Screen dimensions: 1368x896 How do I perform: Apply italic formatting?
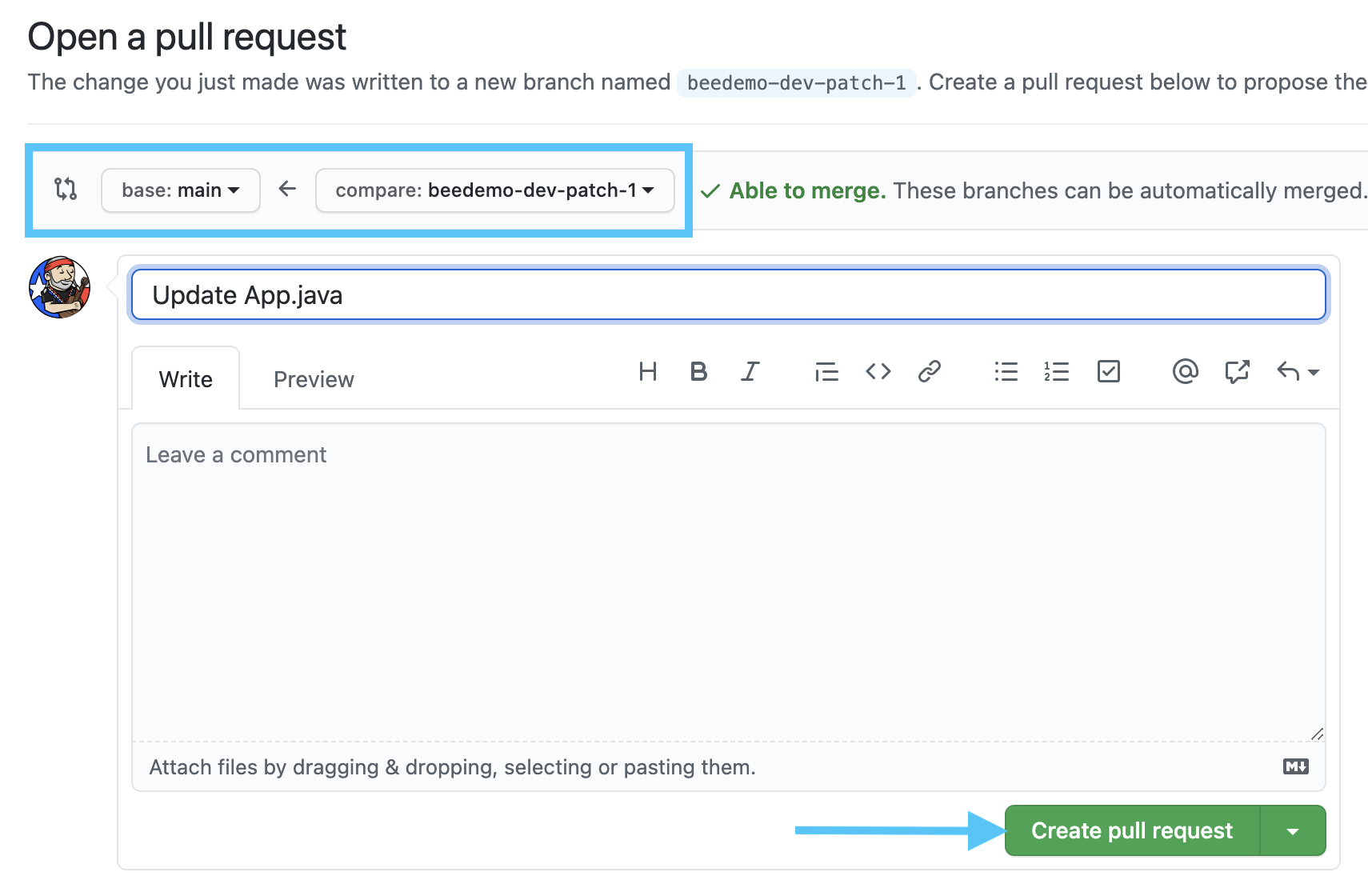click(750, 371)
